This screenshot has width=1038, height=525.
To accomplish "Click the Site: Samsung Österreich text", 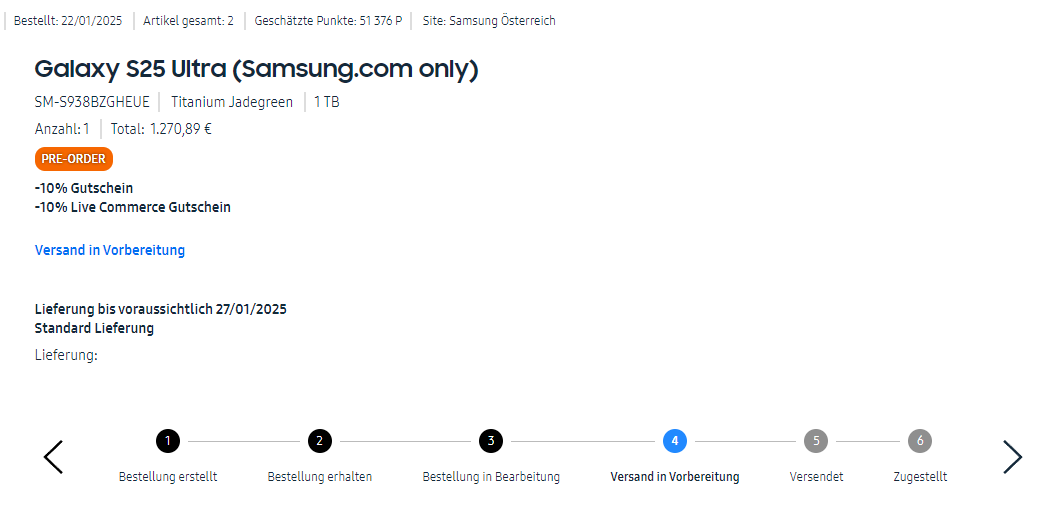I will coord(489,20).
